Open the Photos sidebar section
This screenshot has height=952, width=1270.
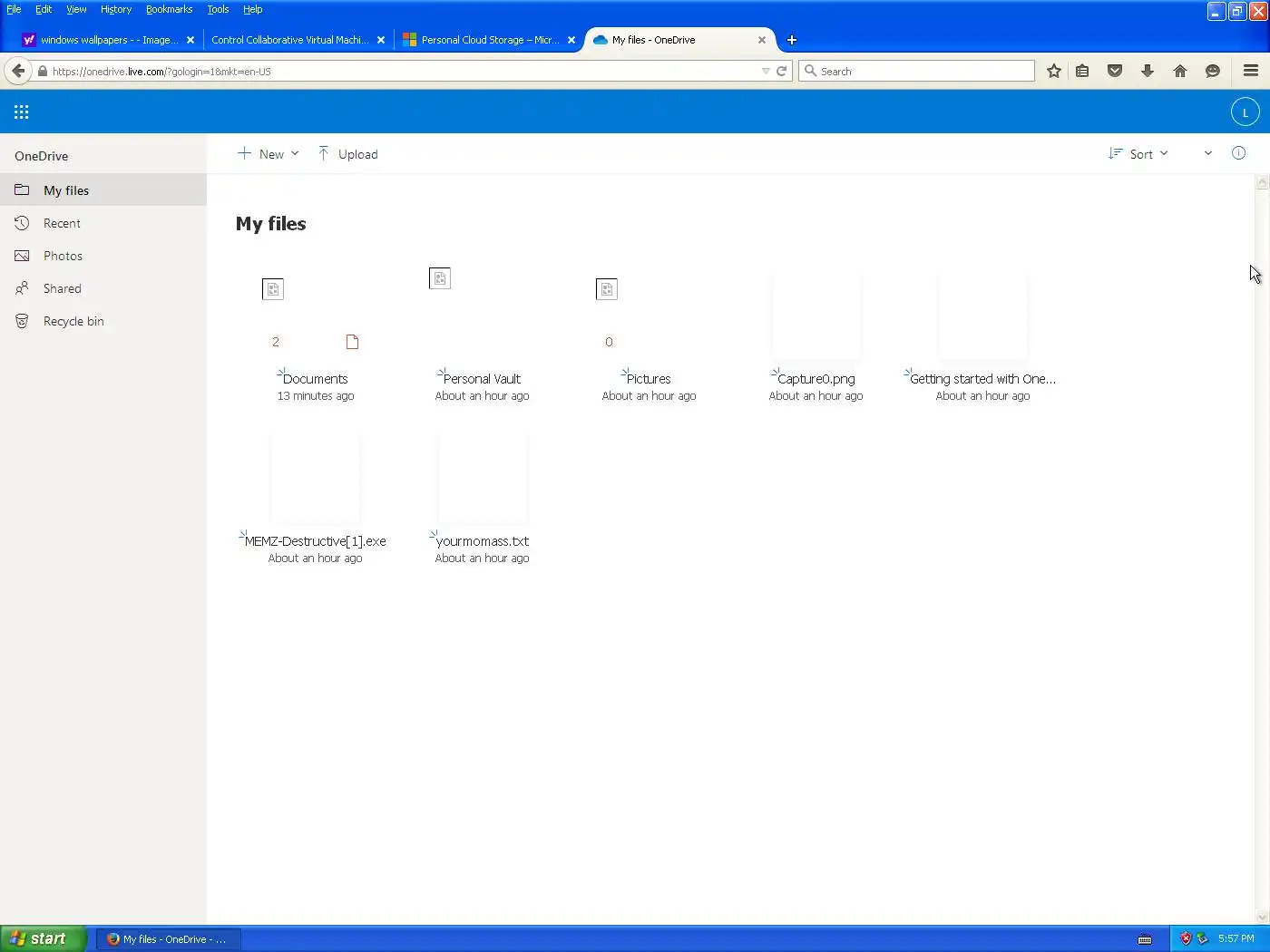point(103,256)
